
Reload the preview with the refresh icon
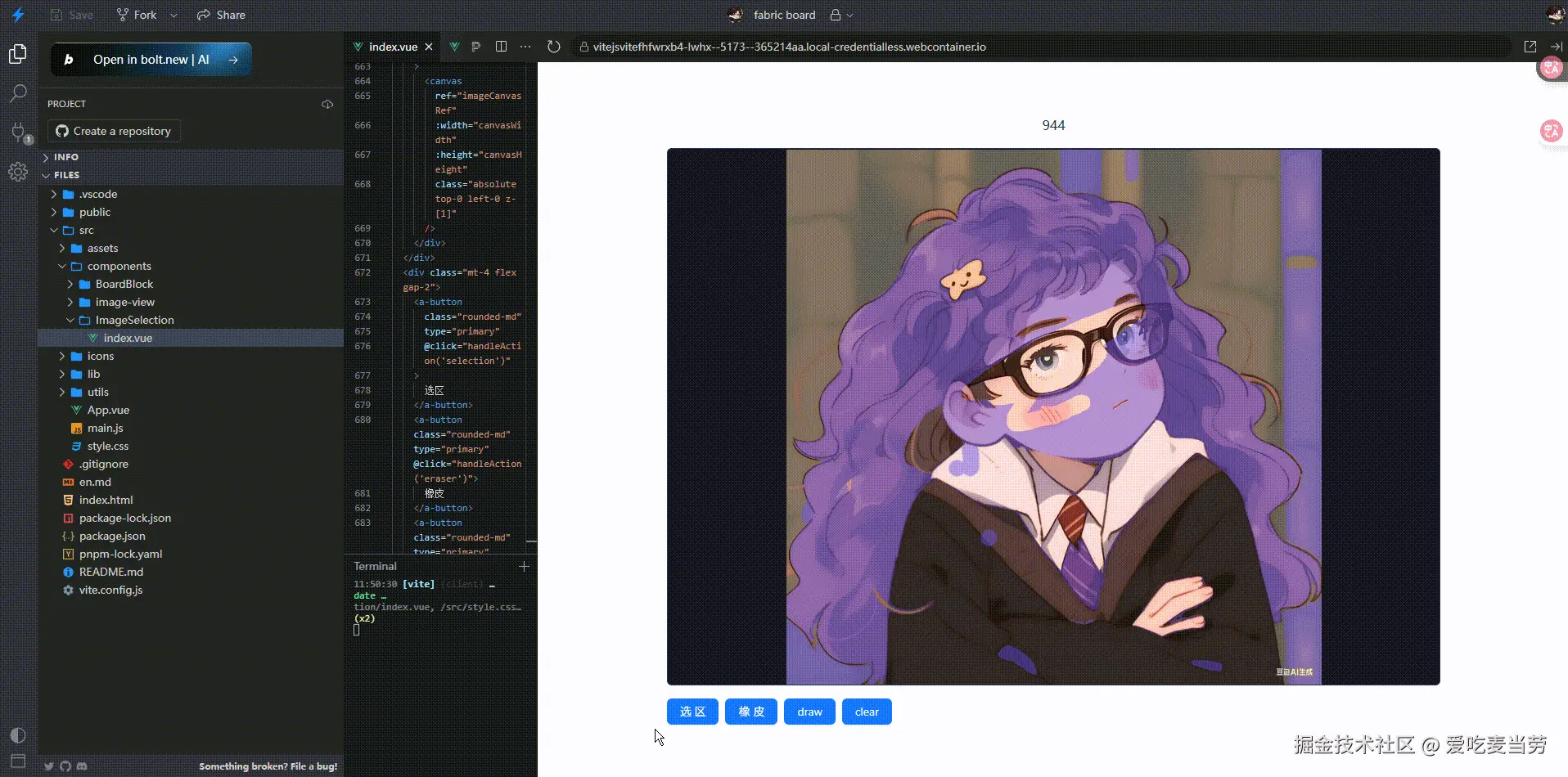coord(554,47)
